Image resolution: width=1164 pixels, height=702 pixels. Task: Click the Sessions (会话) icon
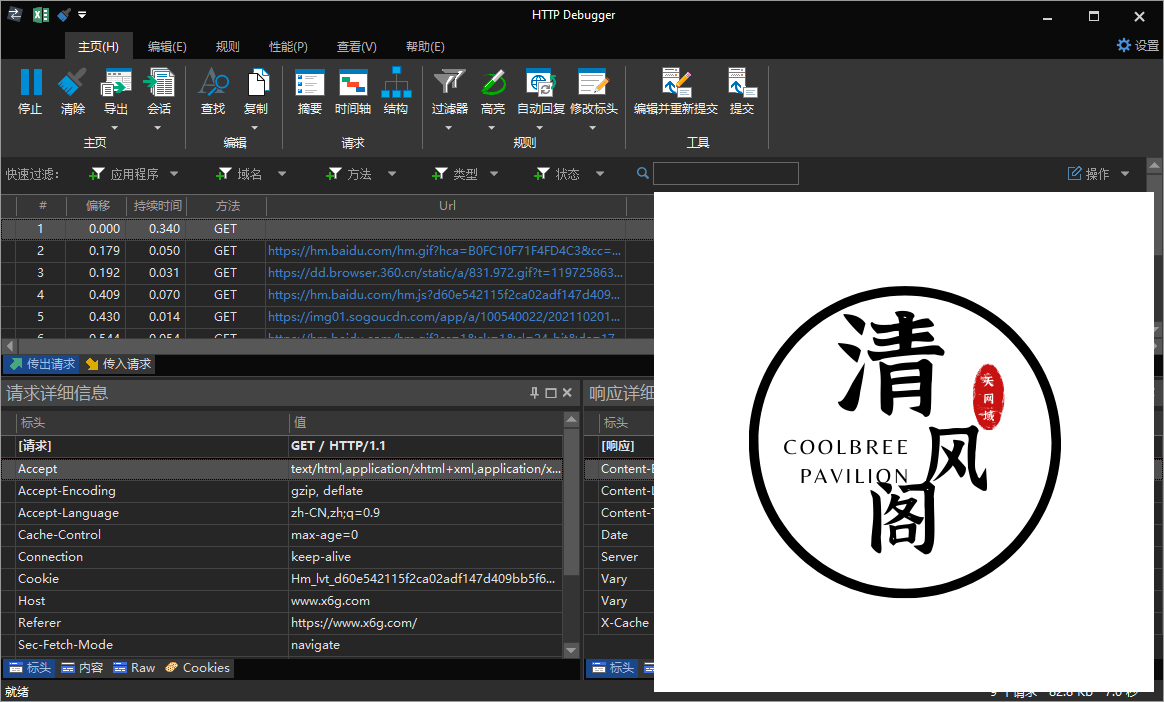click(159, 83)
